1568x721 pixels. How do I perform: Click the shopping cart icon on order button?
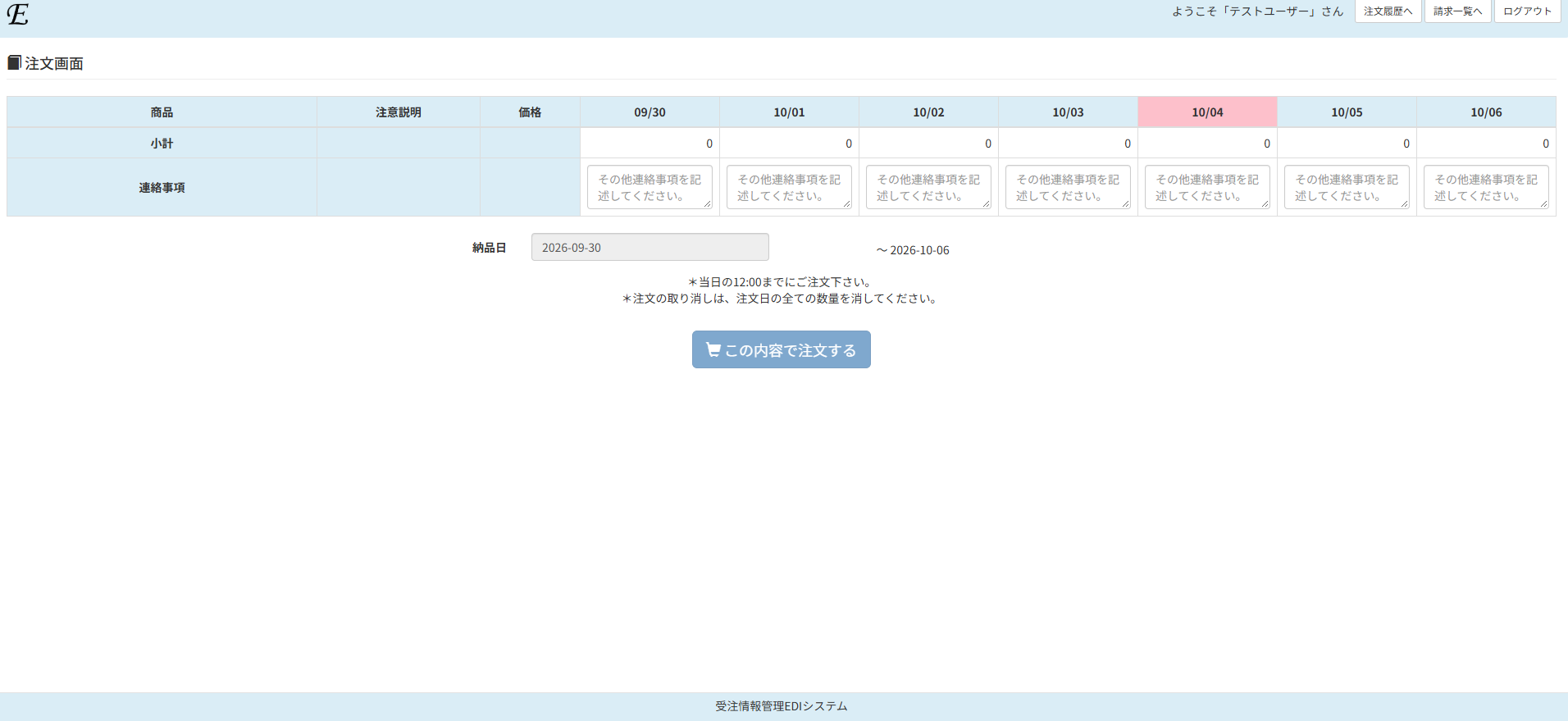pos(713,349)
